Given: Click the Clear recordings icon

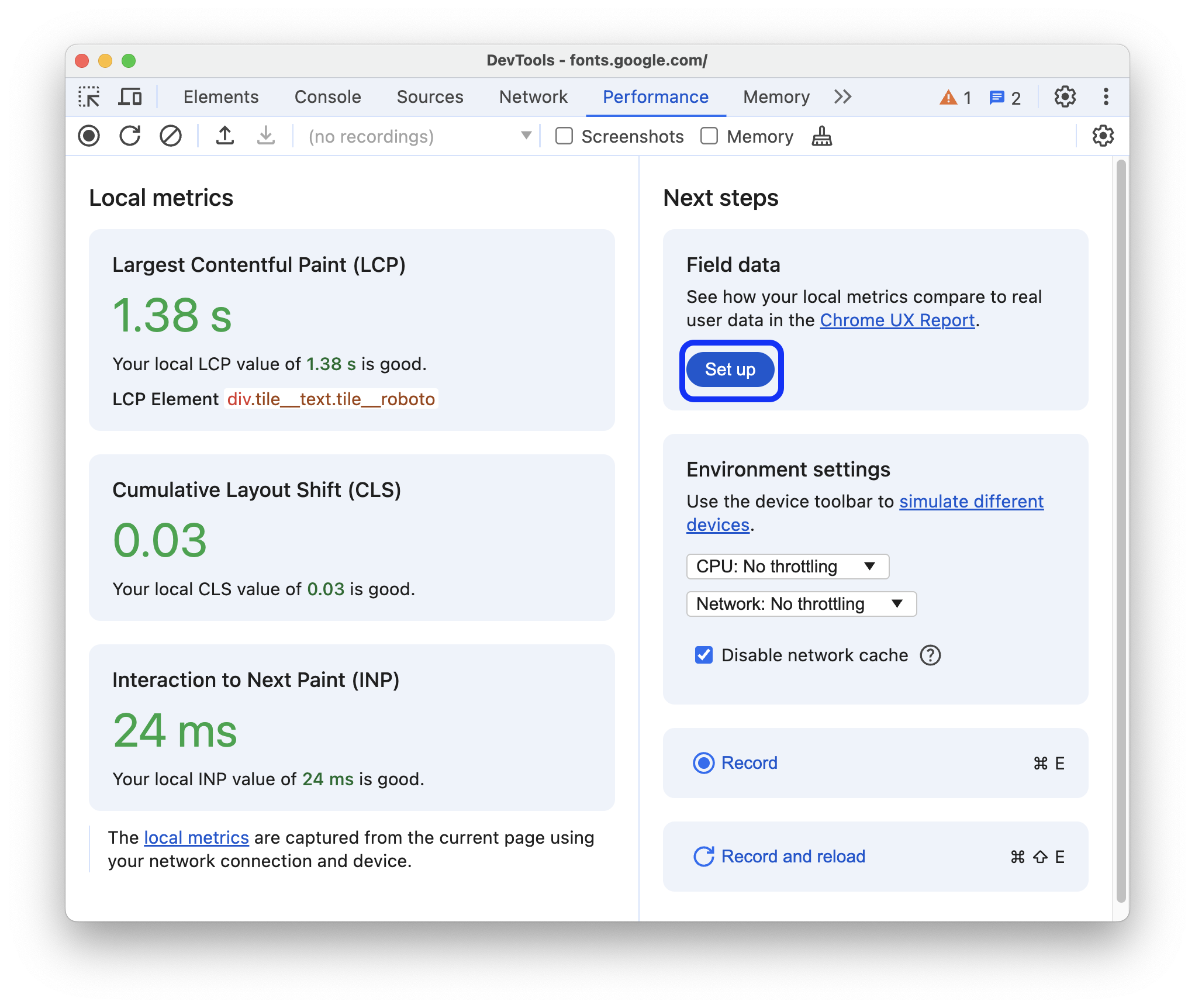Looking at the screenshot, I should [170, 137].
